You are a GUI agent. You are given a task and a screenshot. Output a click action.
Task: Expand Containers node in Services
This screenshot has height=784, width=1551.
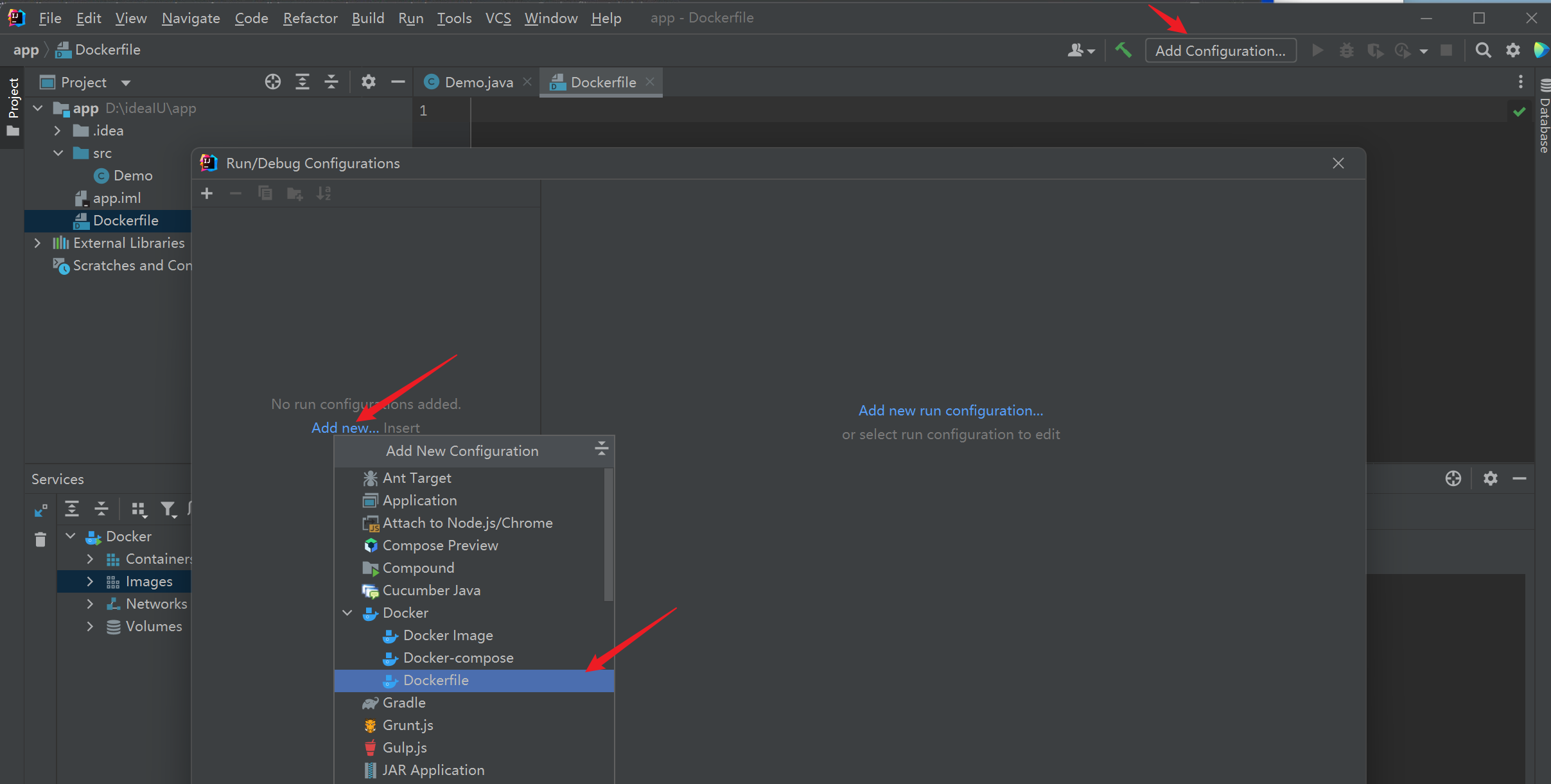click(90, 559)
